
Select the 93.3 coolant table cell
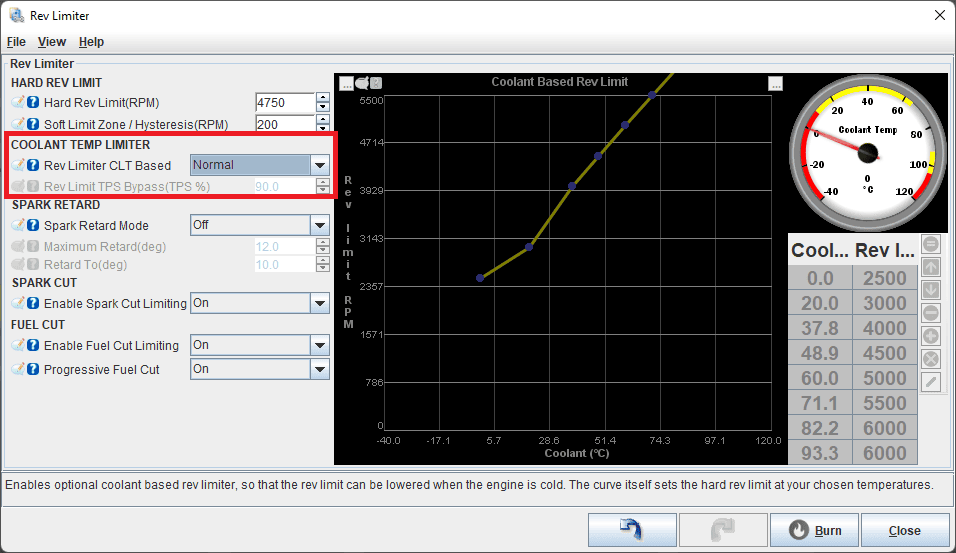[819, 453]
